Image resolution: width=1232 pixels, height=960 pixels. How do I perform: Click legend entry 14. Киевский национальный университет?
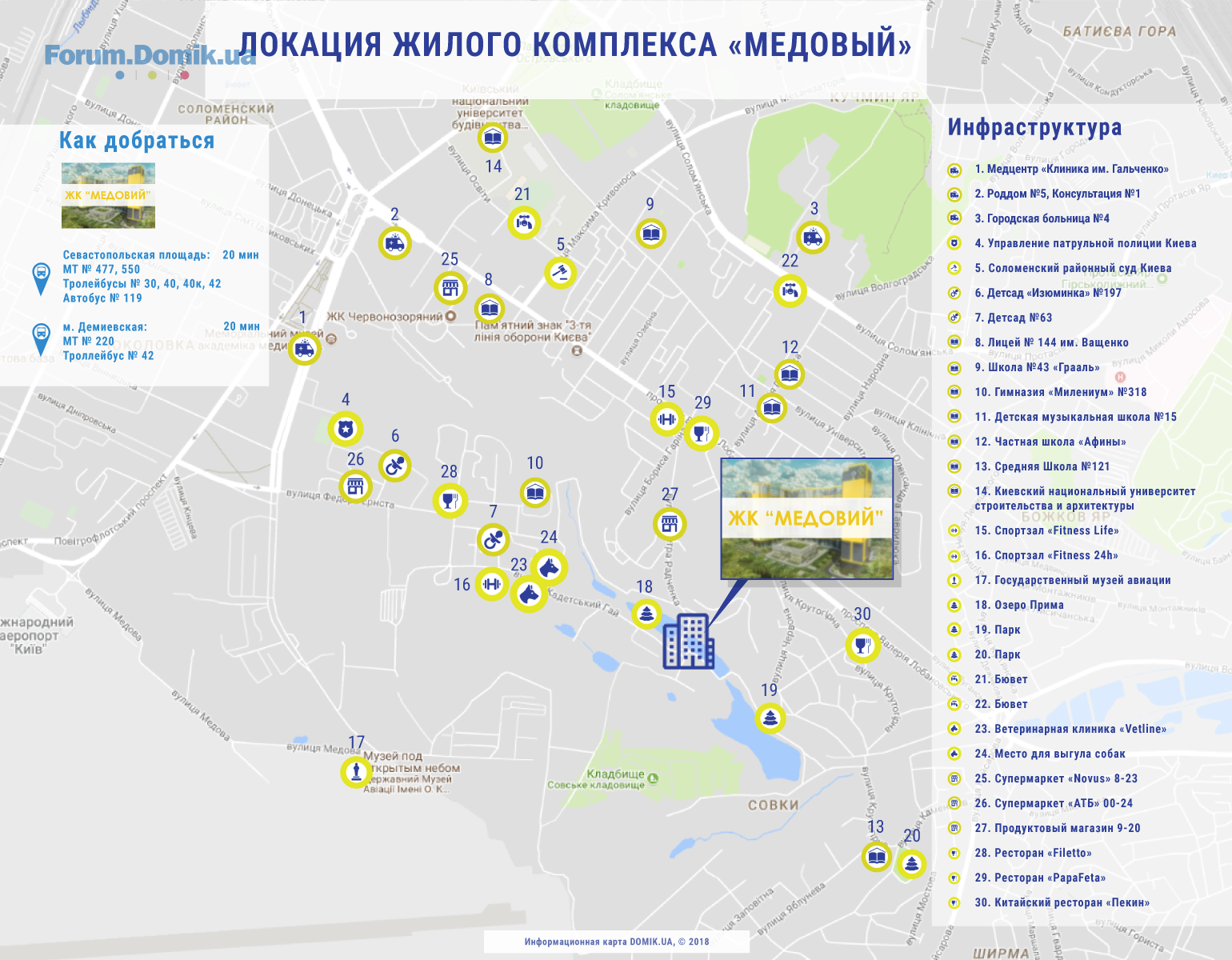point(1085,498)
